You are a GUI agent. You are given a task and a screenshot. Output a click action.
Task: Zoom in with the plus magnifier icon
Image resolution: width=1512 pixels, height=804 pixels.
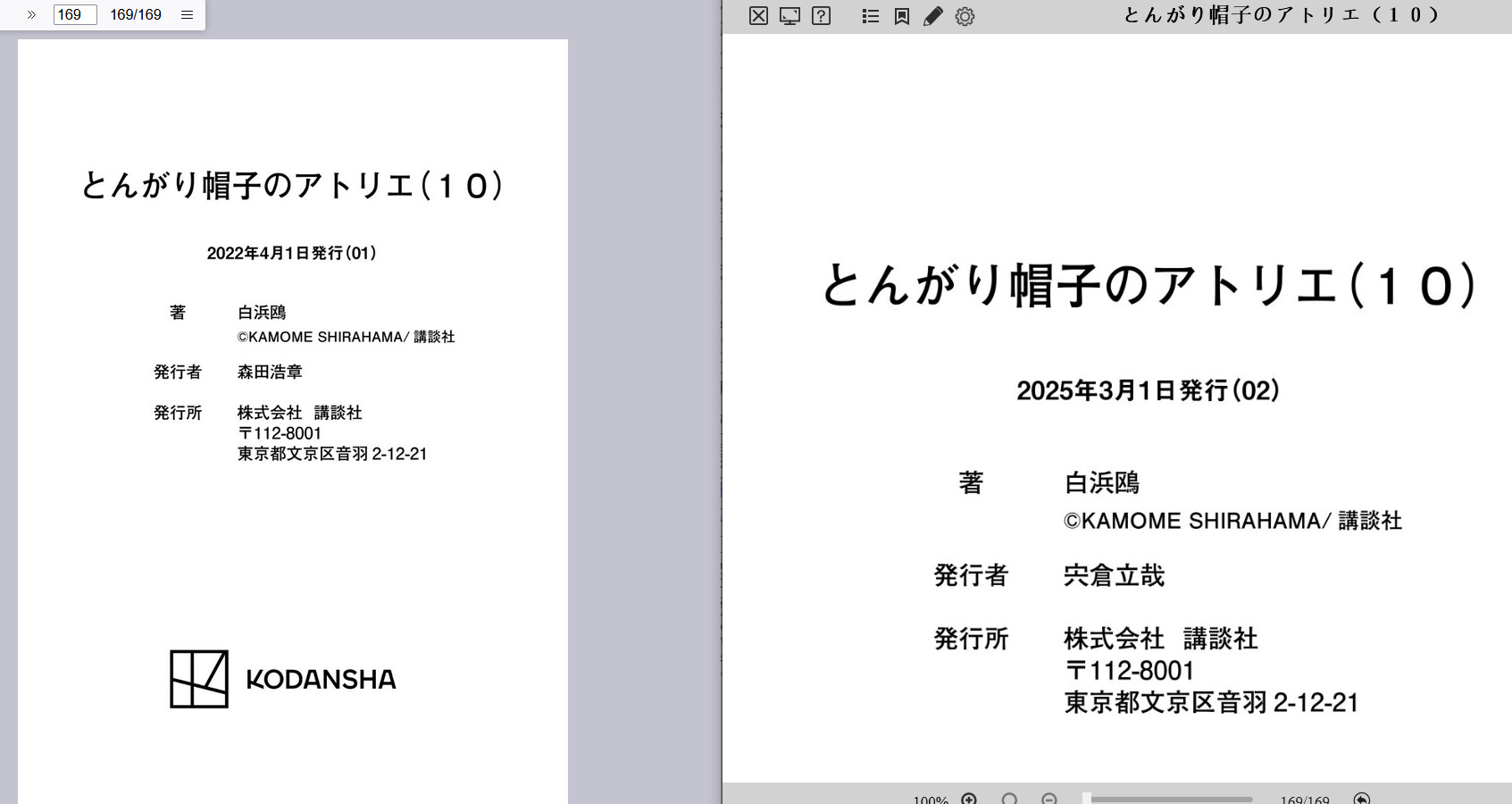click(x=969, y=799)
